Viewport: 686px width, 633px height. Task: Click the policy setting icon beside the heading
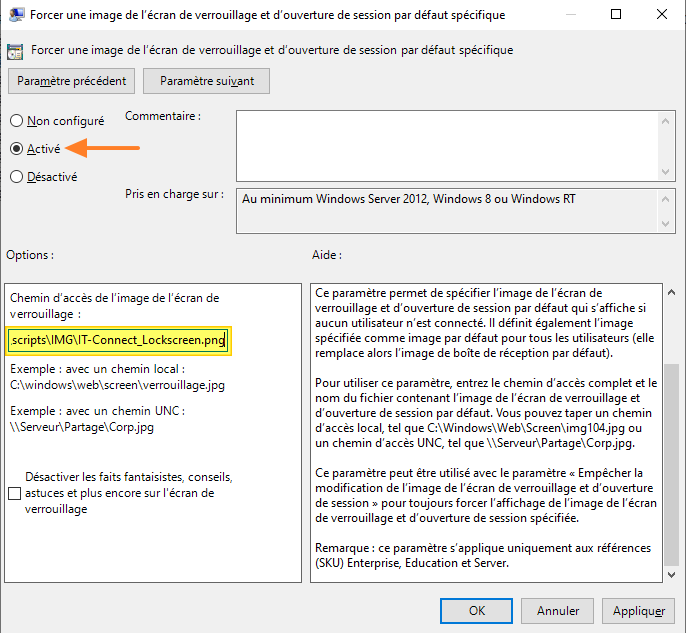15,51
